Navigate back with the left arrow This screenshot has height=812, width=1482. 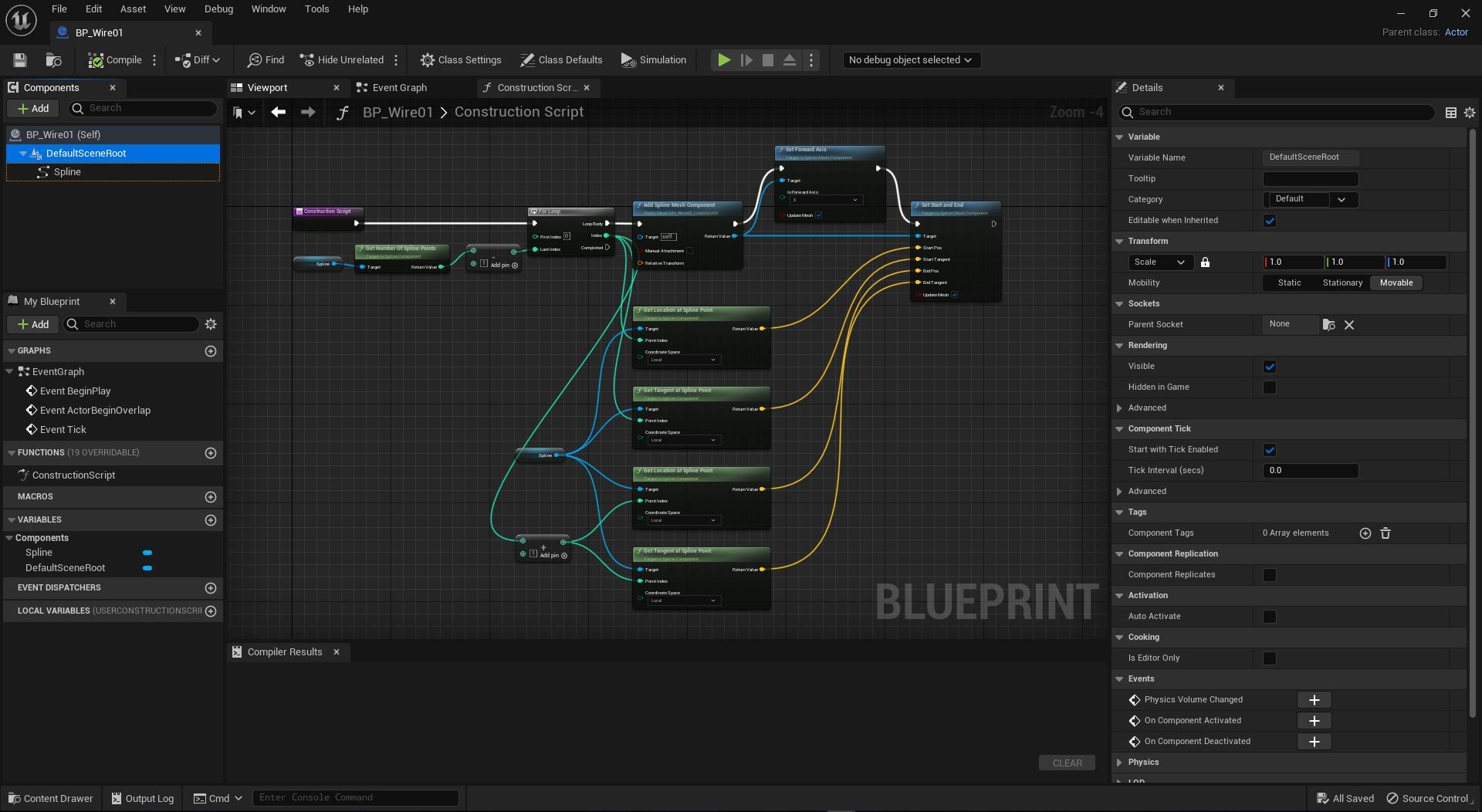pos(279,113)
